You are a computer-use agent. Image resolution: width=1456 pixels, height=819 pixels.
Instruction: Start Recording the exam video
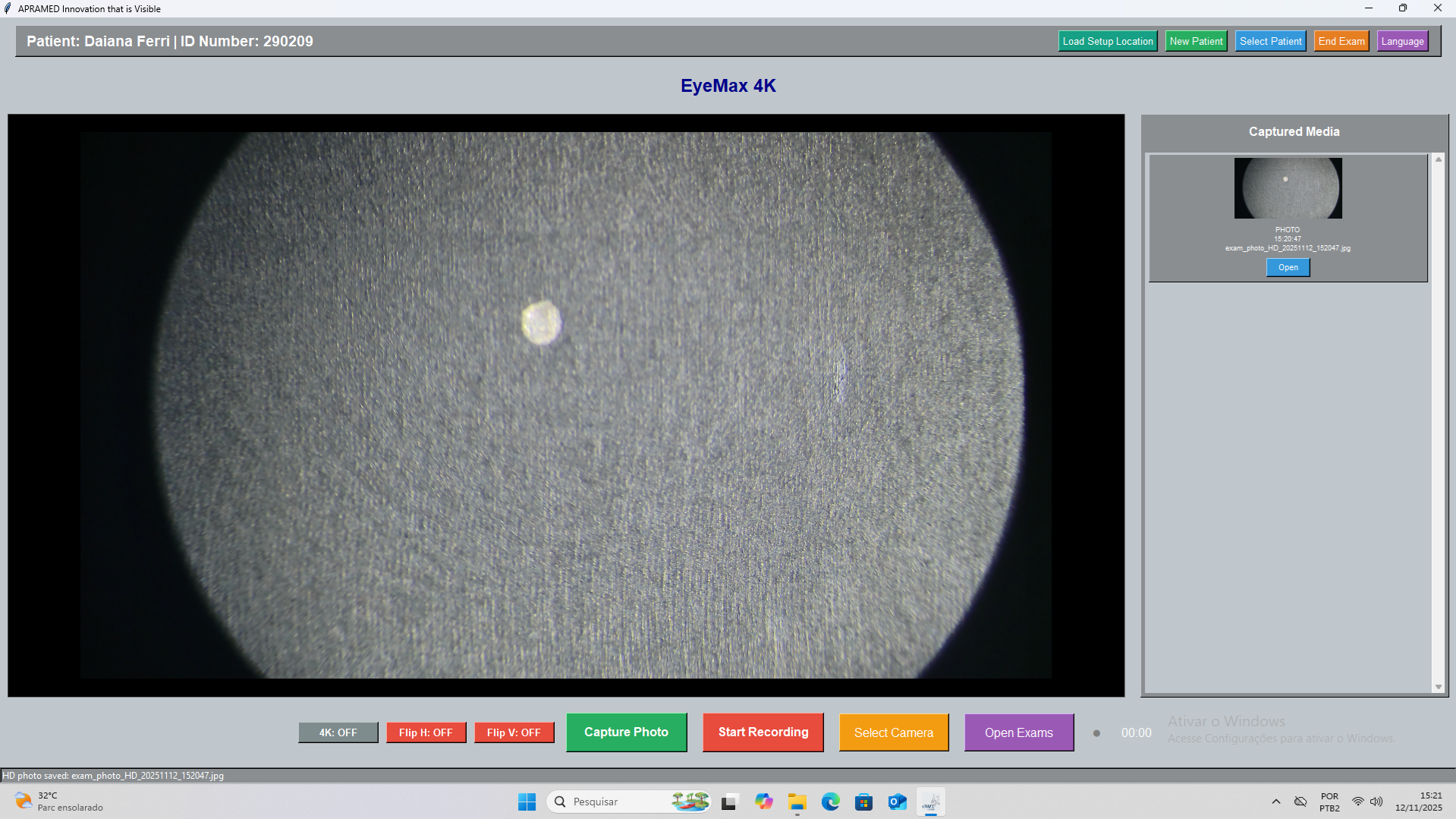point(763,732)
